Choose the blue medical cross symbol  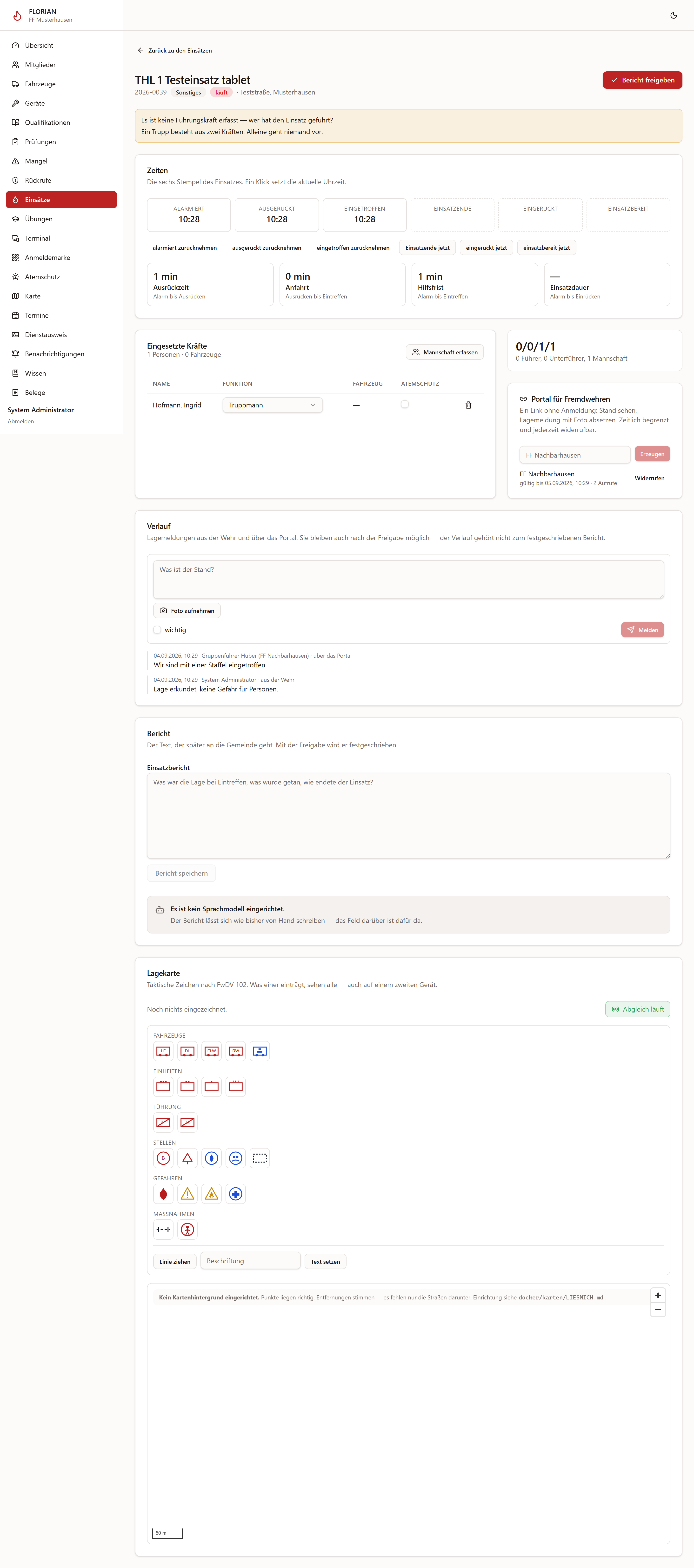235,1194
